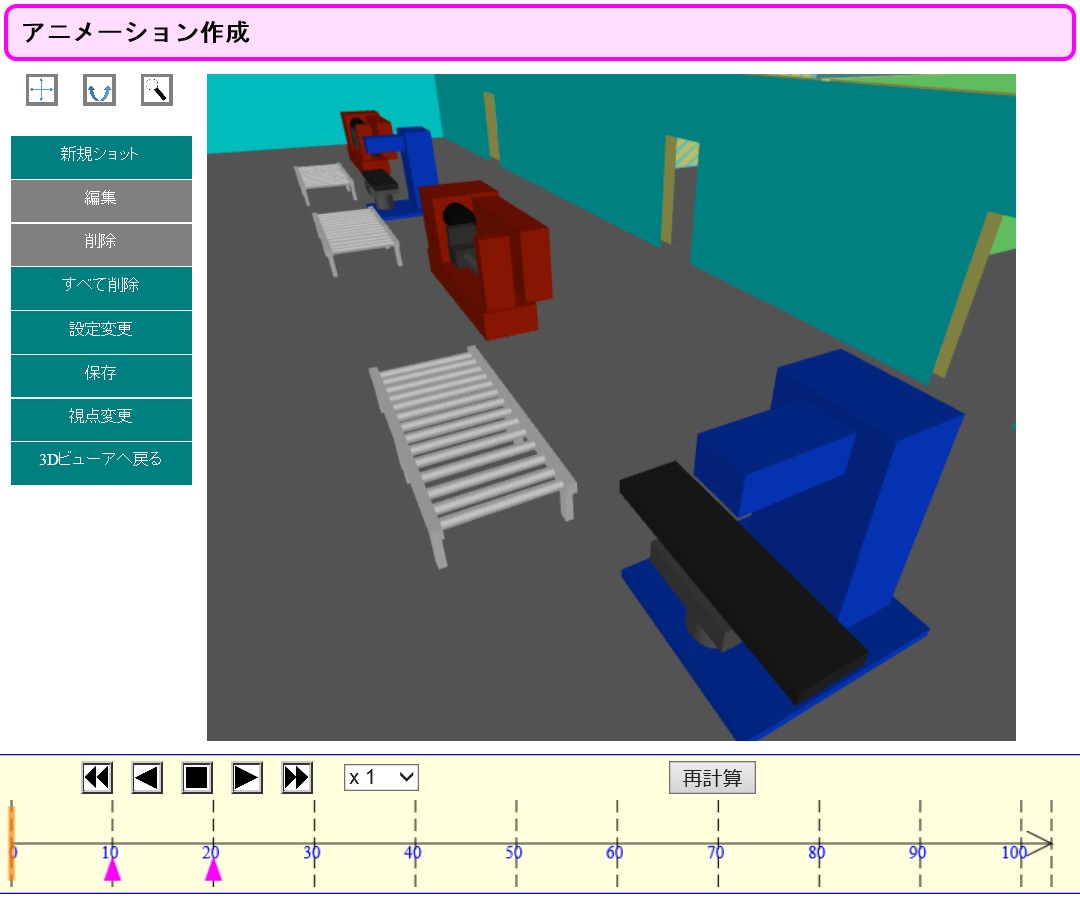Select the pink keyframe marker at 20
1080x904 pixels.
(213, 871)
